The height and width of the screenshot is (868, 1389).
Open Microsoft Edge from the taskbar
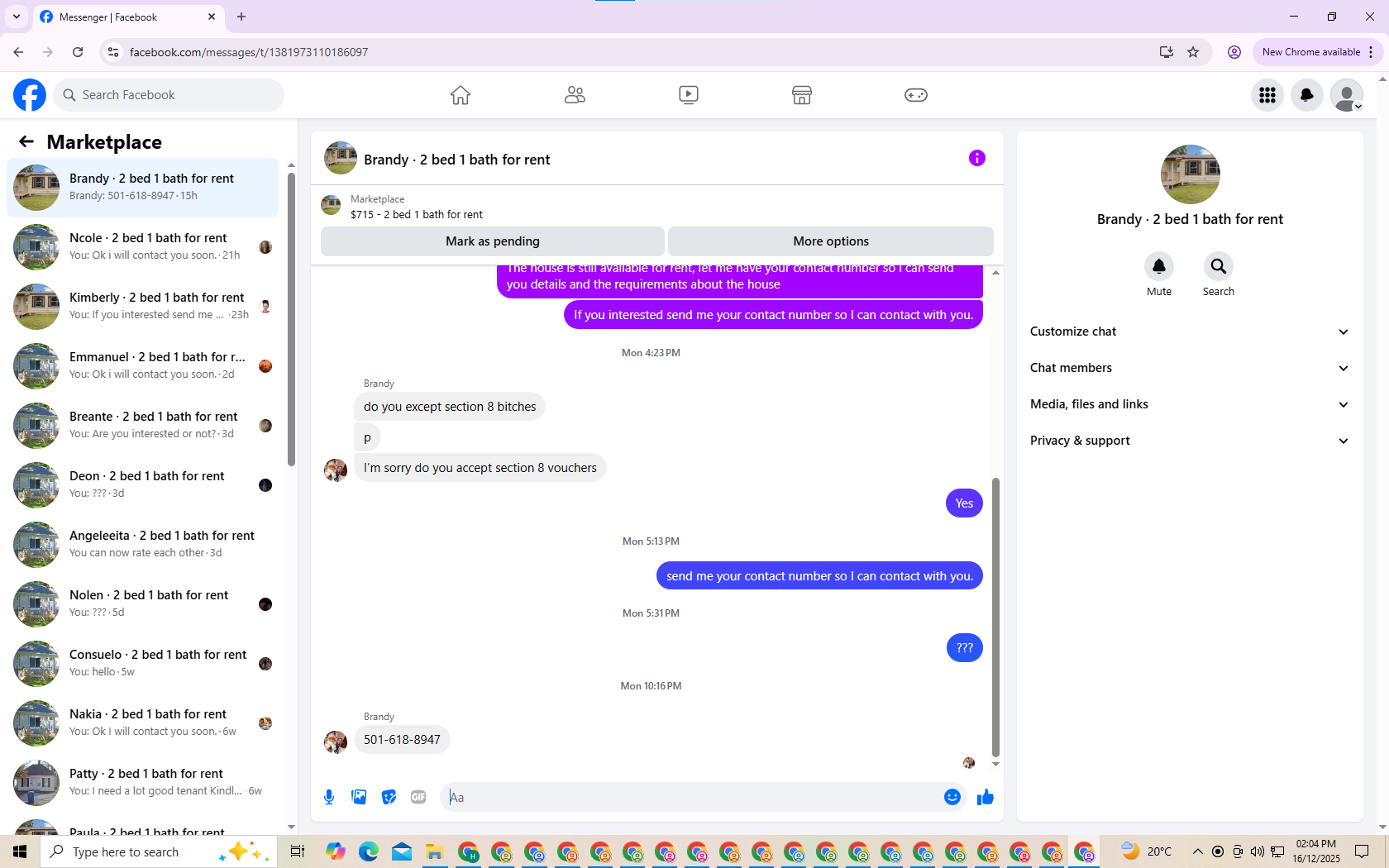pos(369,851)
